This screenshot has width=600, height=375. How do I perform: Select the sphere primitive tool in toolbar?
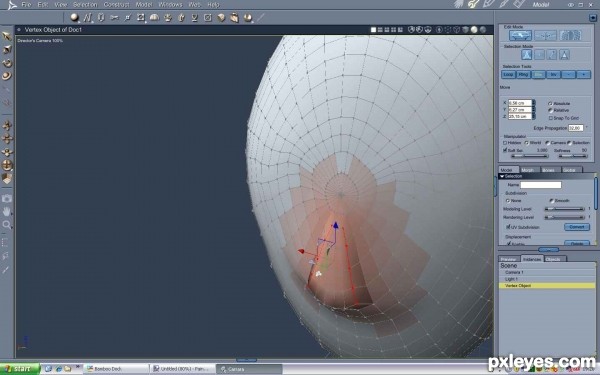(74, 17)
